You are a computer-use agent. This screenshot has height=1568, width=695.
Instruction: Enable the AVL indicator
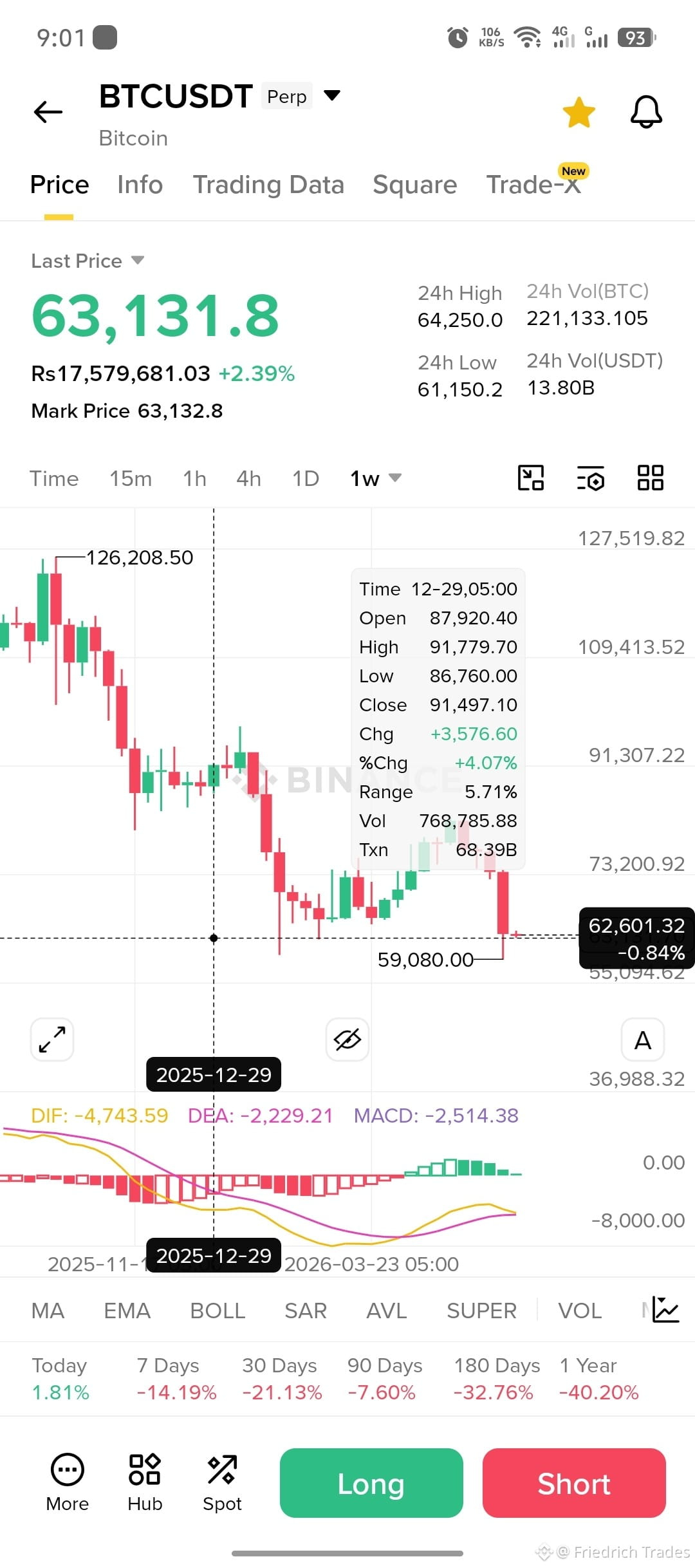387,1311
